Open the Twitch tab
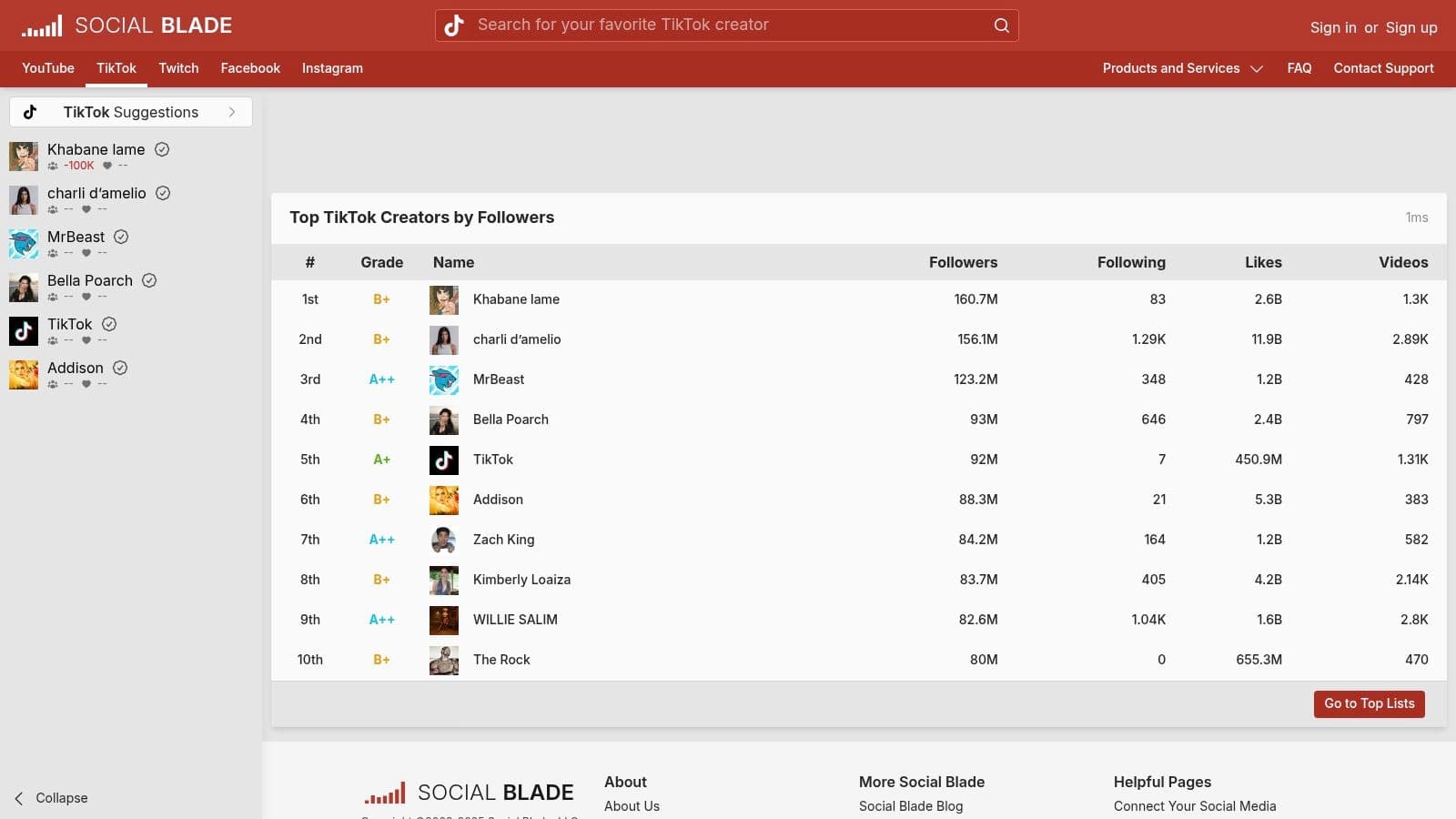Viewport: 1456px width, 819px height. [178, 68]
